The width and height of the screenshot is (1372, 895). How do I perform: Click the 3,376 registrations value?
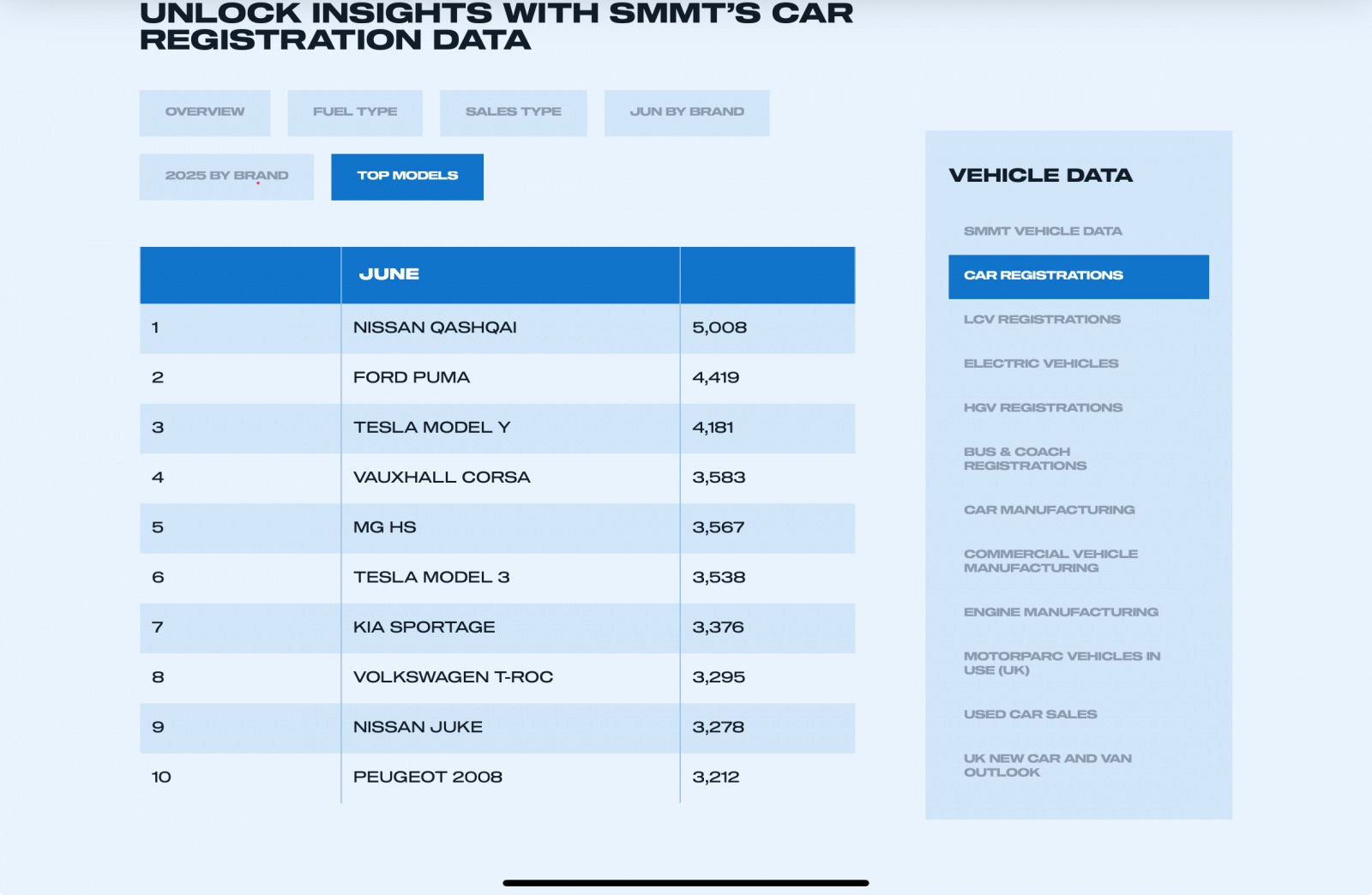[719, 628]
